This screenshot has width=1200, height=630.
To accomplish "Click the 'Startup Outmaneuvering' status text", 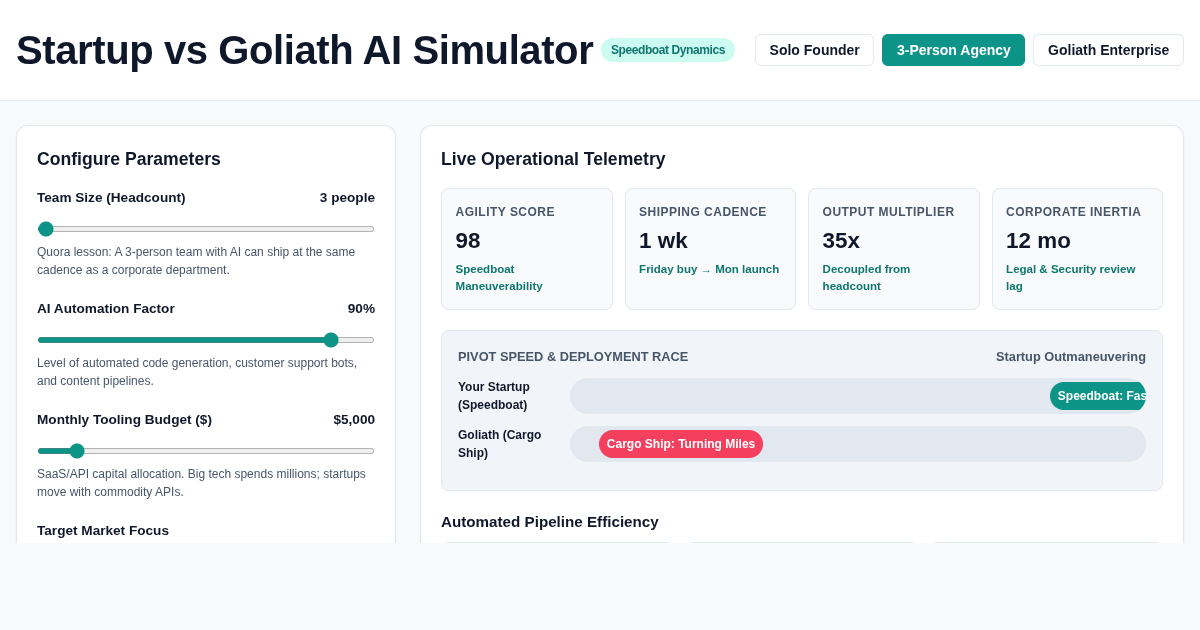I will 1071,357.
